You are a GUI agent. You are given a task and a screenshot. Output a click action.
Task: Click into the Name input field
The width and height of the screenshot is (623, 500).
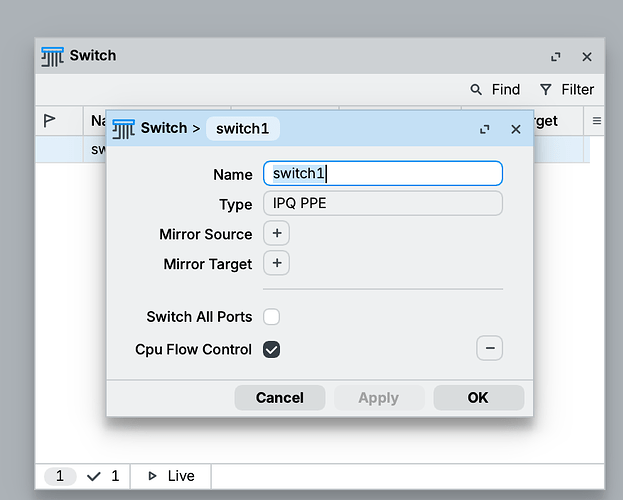click(x=383, y=173)
